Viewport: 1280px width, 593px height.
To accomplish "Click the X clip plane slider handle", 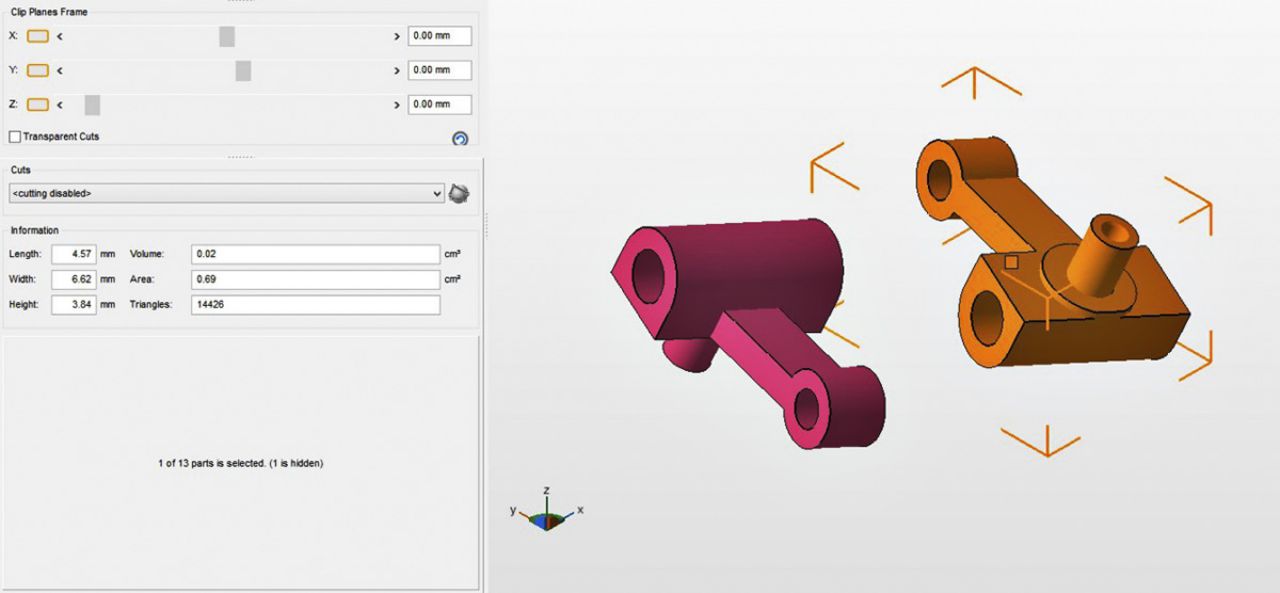I will click(x=227, y=36).
